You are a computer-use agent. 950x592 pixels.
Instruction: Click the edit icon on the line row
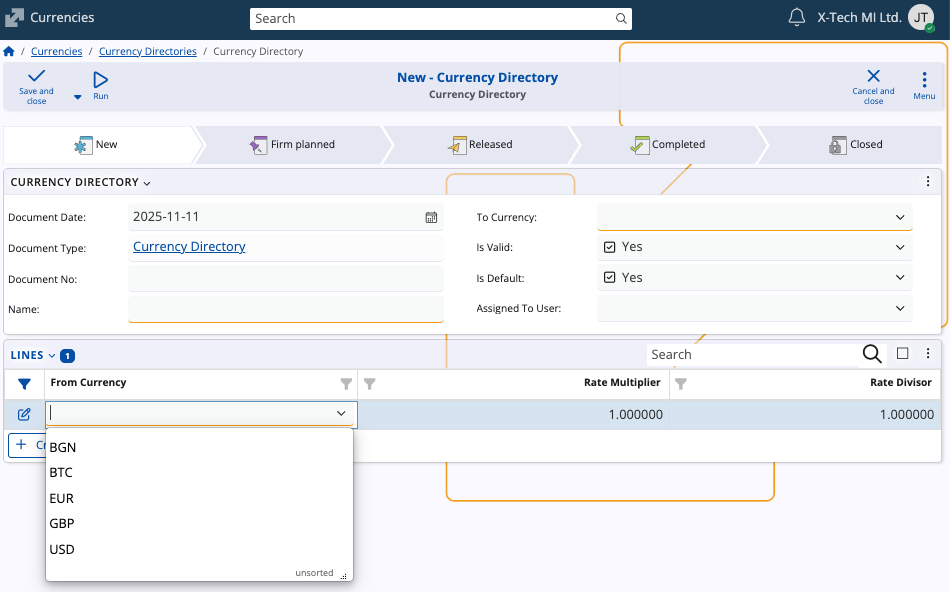pos(25,414)
